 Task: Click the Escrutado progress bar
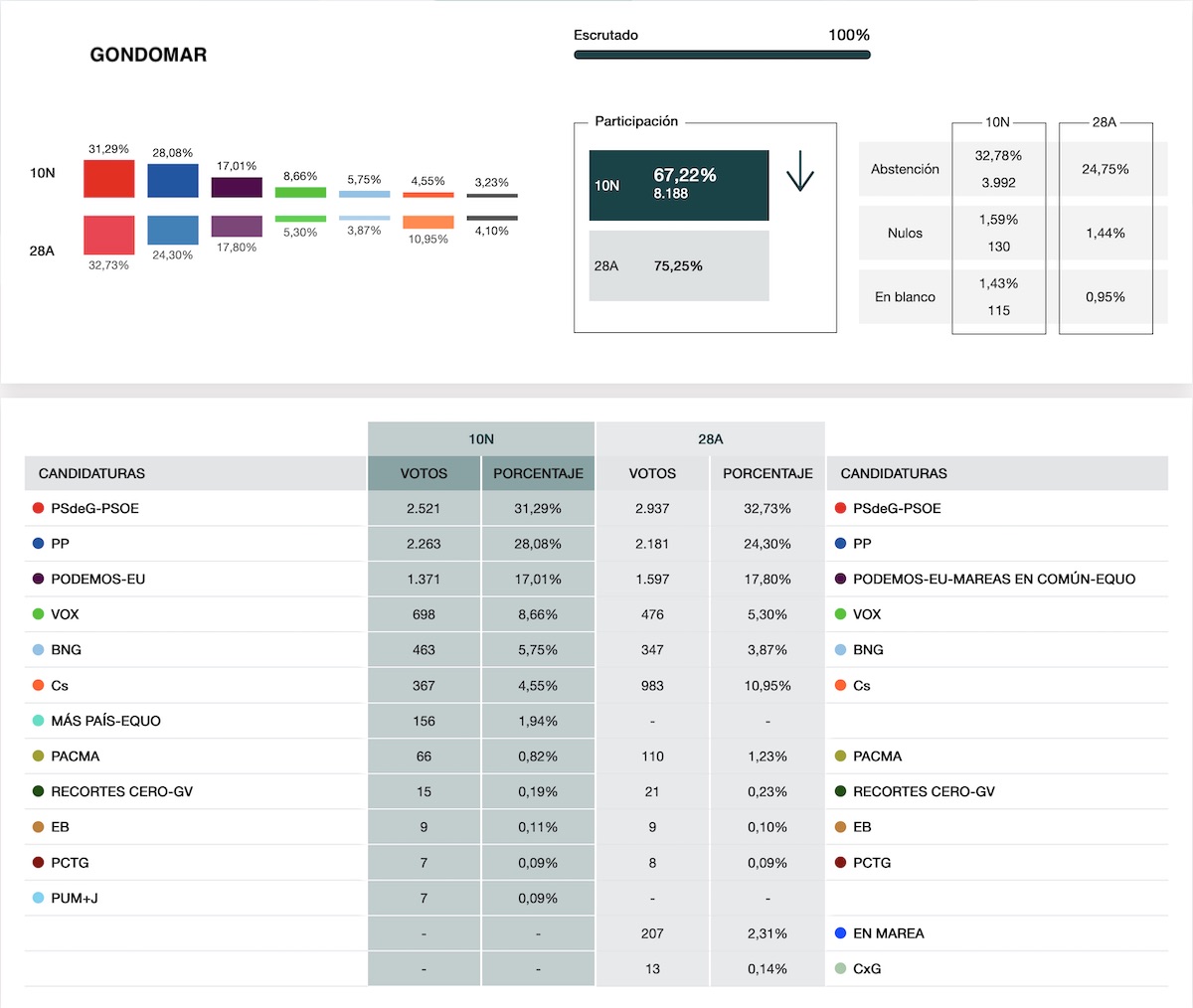coord(722,55)
